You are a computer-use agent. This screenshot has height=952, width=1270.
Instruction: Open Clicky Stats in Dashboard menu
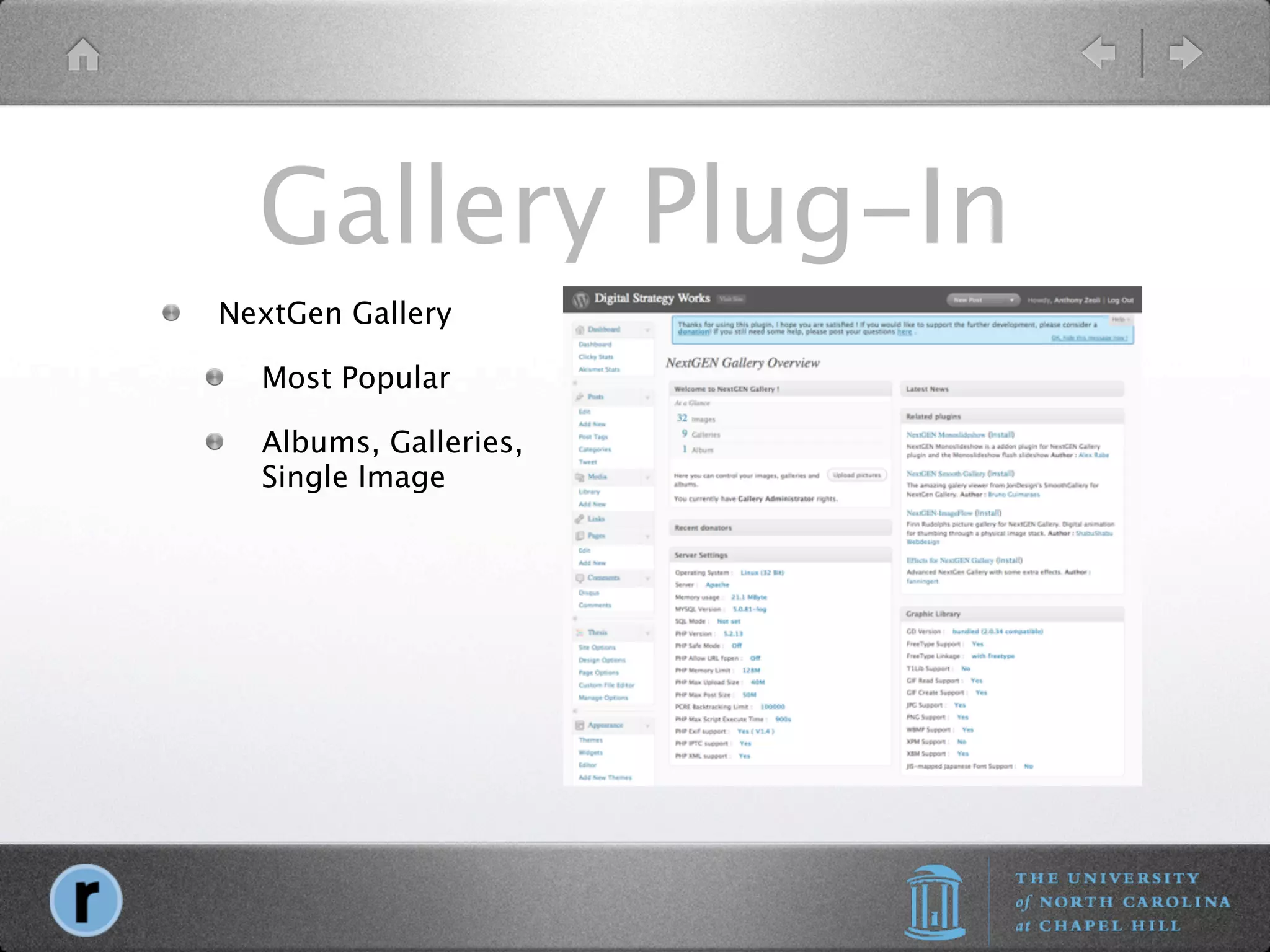[x=596, y=357]
